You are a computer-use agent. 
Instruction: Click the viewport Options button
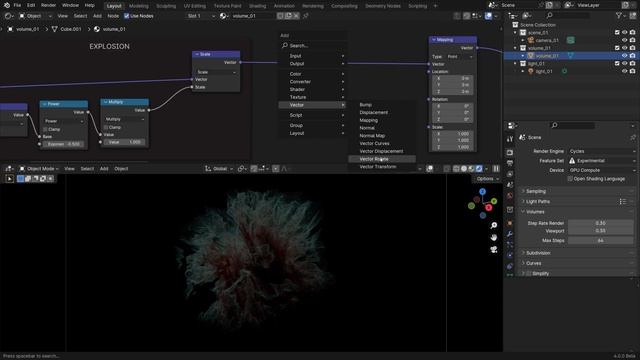click(487, 179)
